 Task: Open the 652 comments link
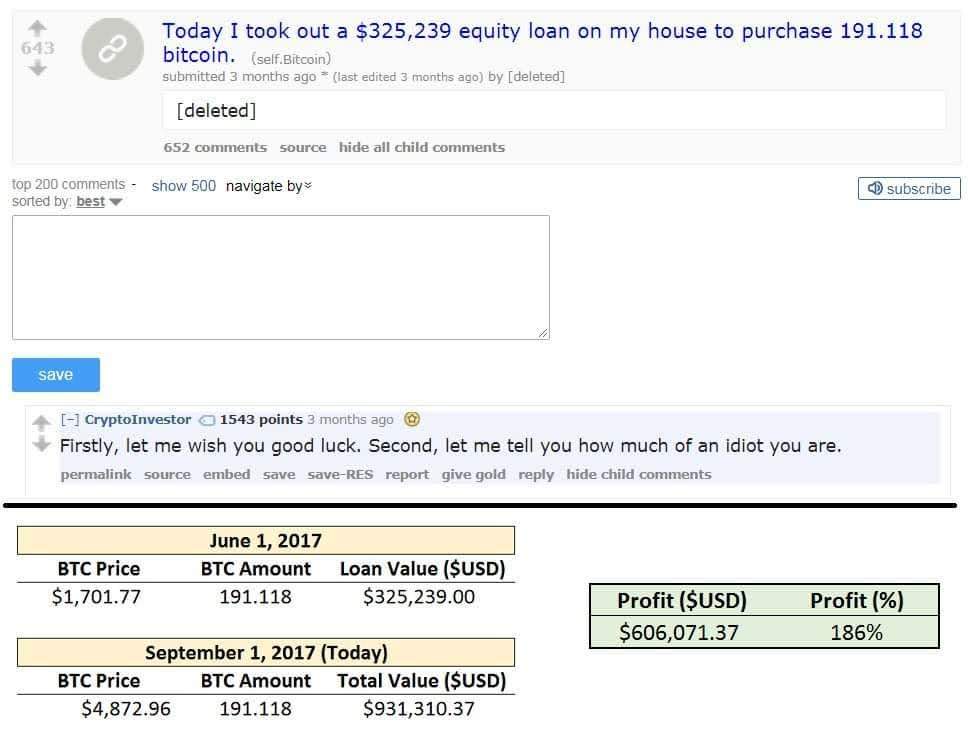(215, 147)
